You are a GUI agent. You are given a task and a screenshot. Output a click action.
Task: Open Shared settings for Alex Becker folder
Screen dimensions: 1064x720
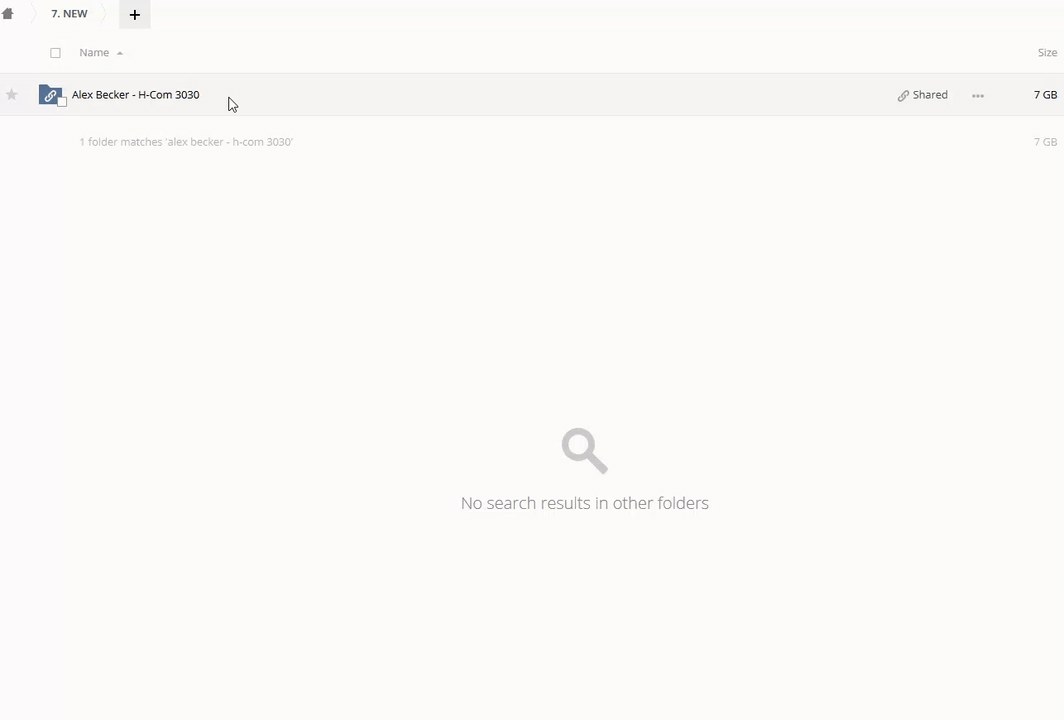[922, 95]
